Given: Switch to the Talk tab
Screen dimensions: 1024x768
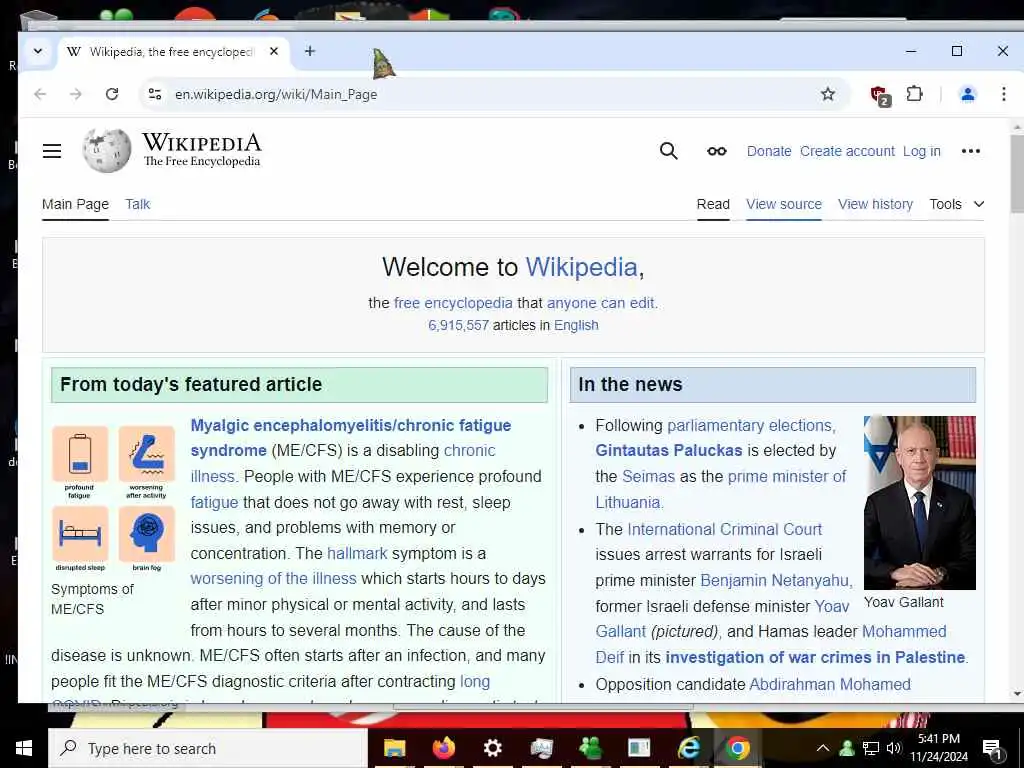Looking at the screenshot, I should tap(138, 204).
